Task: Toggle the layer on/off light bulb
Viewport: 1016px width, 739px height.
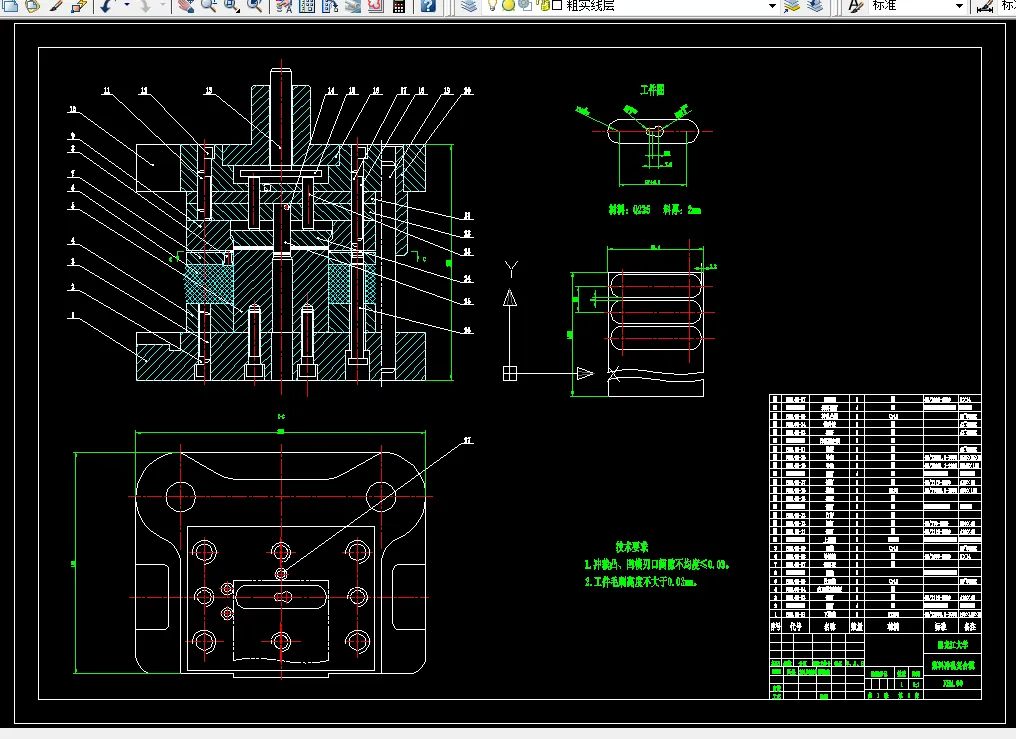Action: point(493,5)
